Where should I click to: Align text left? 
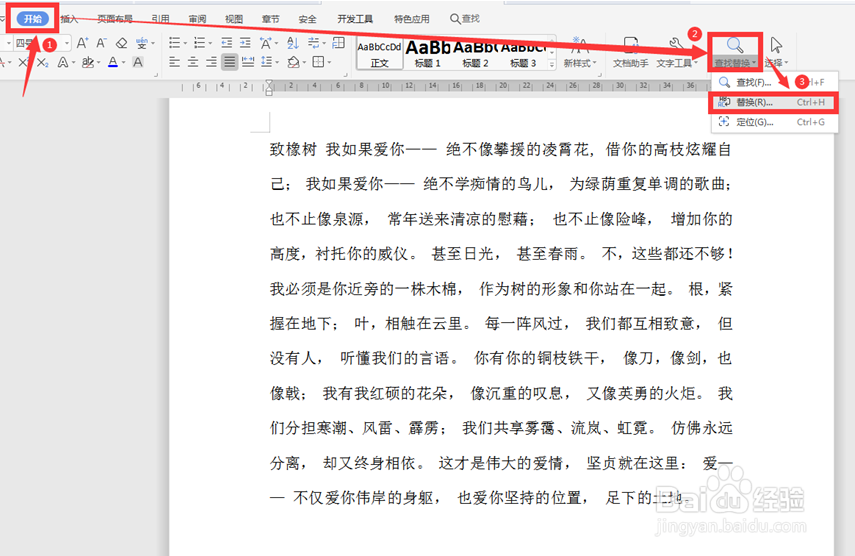tap(174, 62)
